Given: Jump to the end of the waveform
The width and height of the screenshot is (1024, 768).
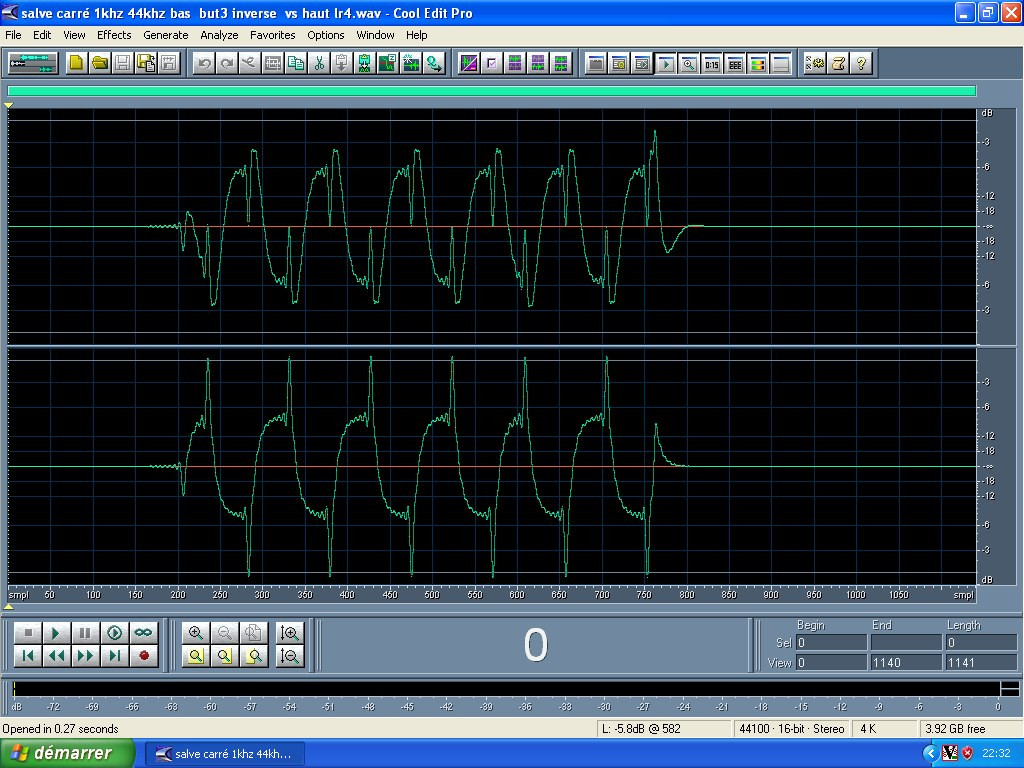Looking at the screenshot, I should coord(115,656).
